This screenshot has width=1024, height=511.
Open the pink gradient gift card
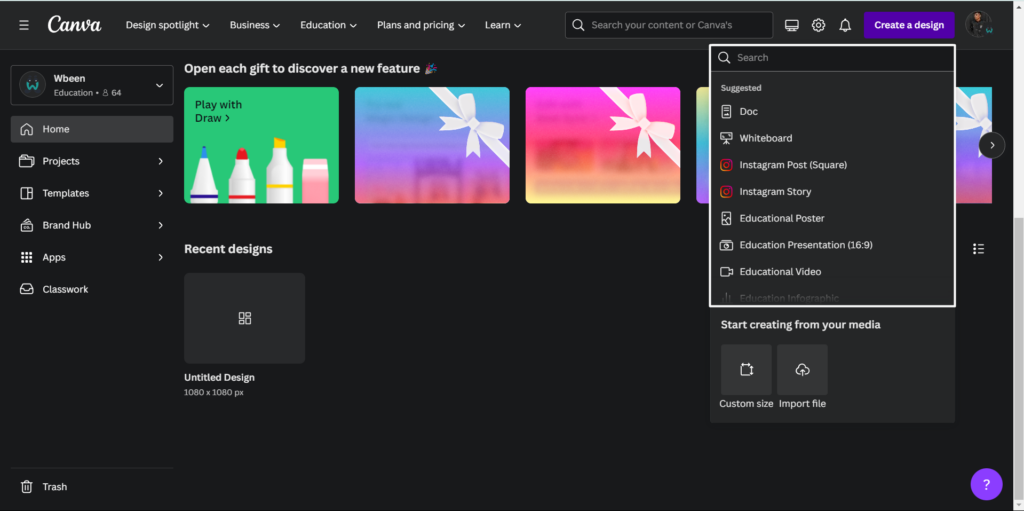[x=603, y=145]
